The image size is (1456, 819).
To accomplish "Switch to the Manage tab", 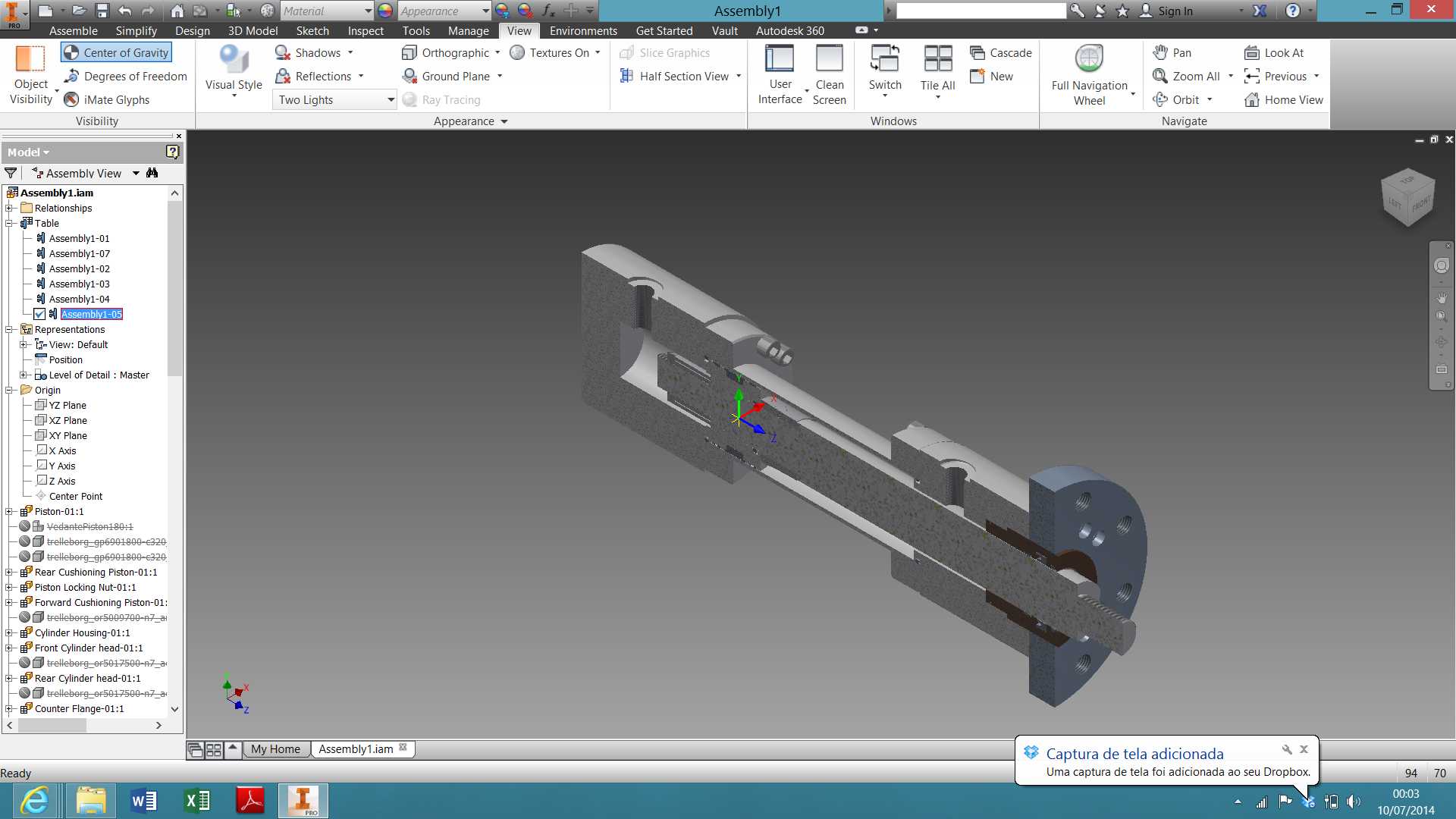I will pyautogui.click(x=468, y=30).
